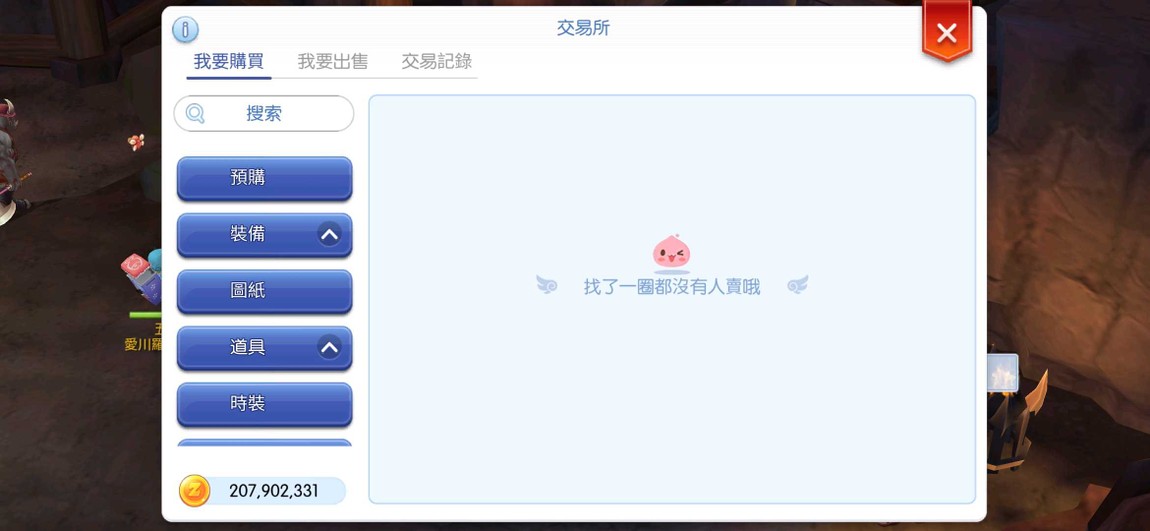This screenshot has height=531, width=1150.
Task: Focus the 搜索 search field
Action: tap(264, 114)
